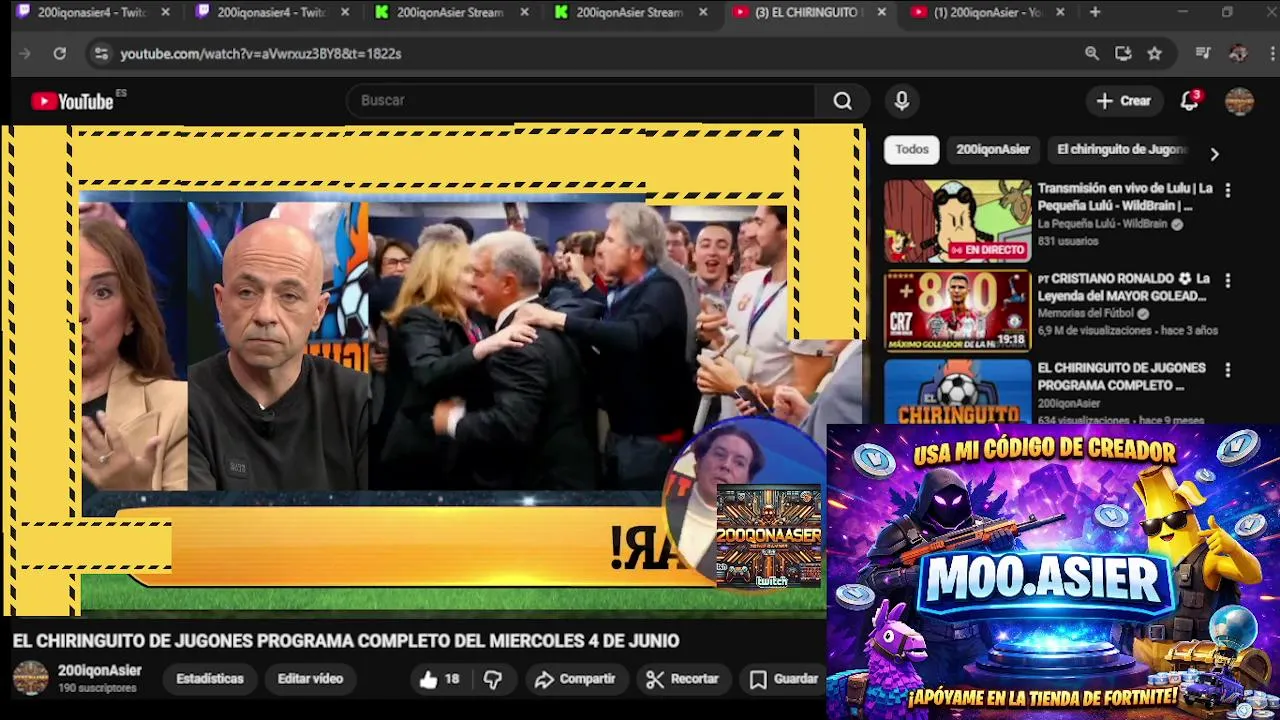Viewport: 1280px width, 720px height.
Task: Open options for Cristiano Ronaldo video
Action: pos(1228,280)
